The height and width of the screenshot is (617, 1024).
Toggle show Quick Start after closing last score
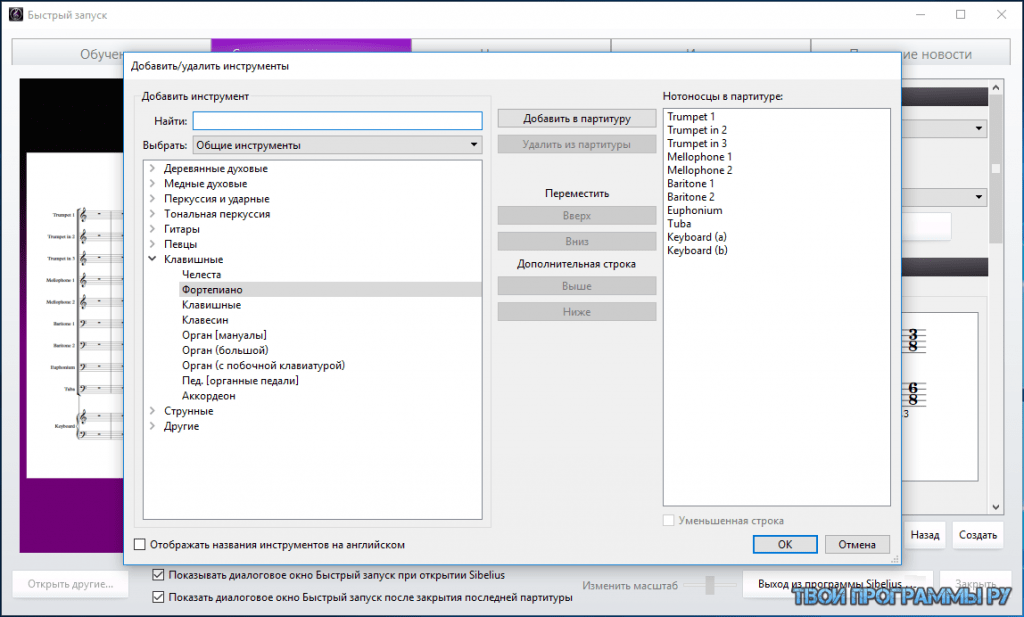(158, 598)
